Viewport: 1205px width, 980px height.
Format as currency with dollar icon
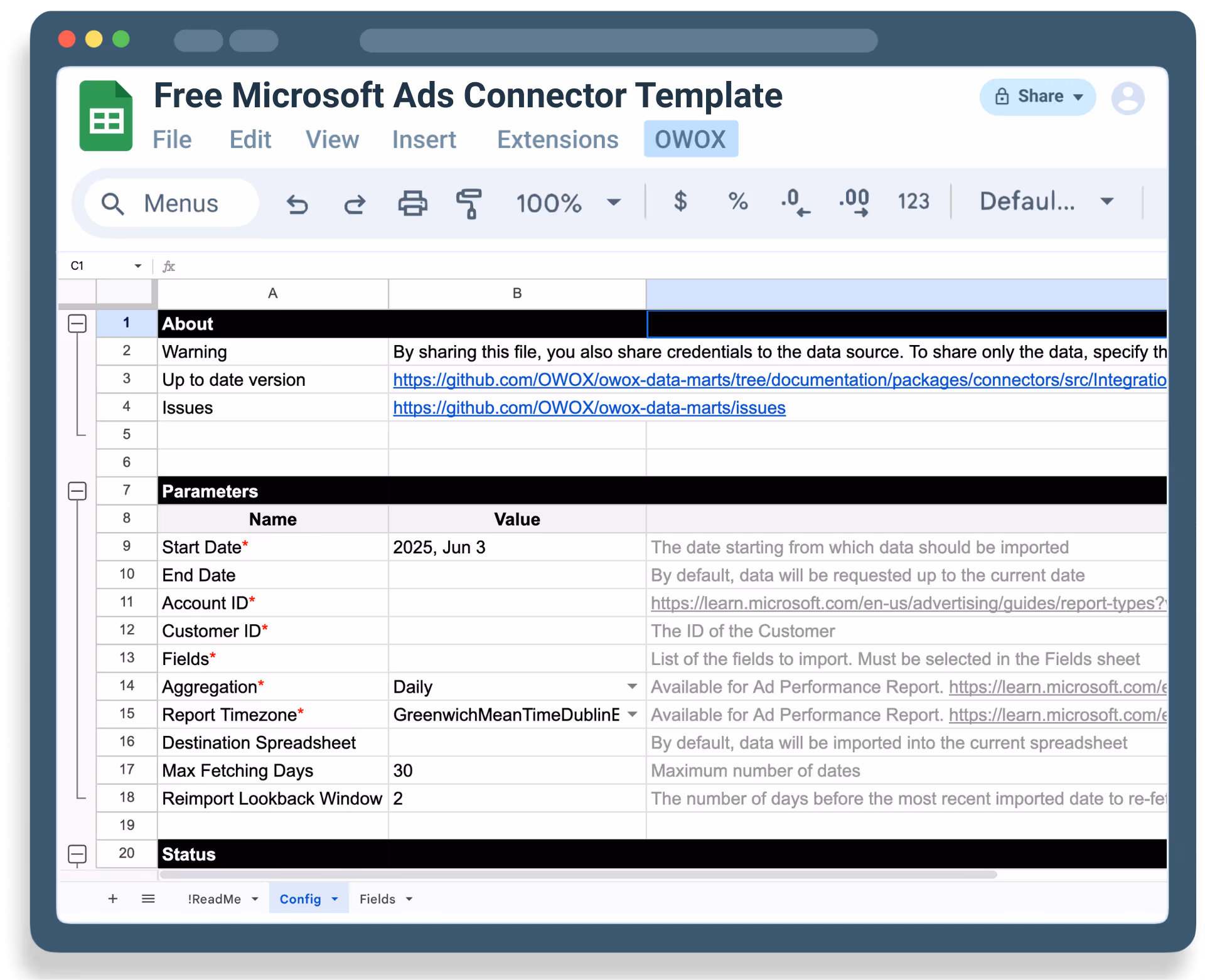click(680, 201)
